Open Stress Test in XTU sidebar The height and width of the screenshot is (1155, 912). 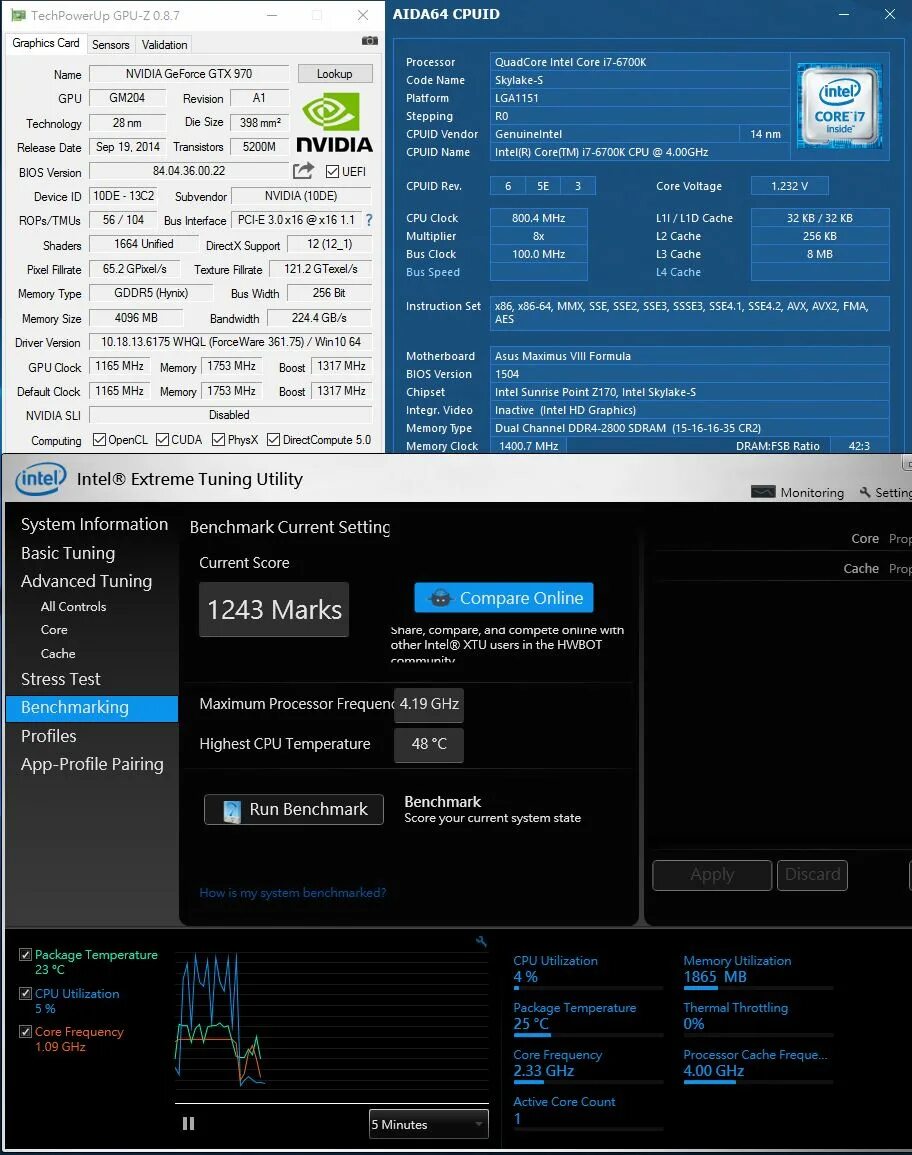pyautogui.click(x=60, y=679)
